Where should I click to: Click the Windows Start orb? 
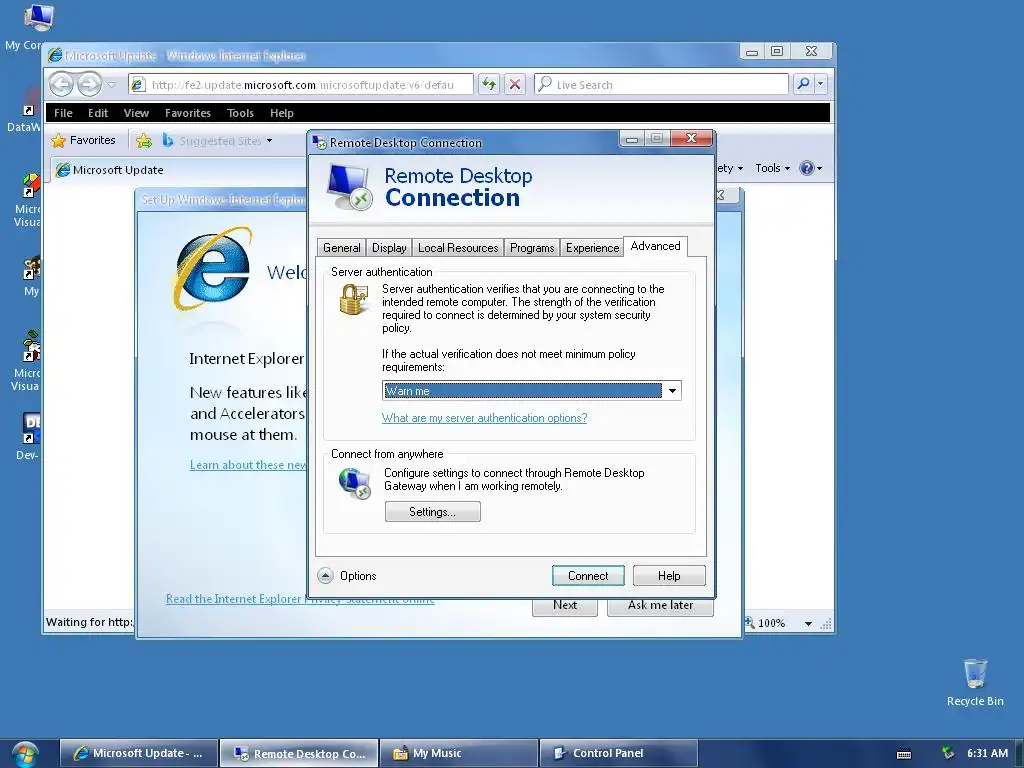click(25, 754)
